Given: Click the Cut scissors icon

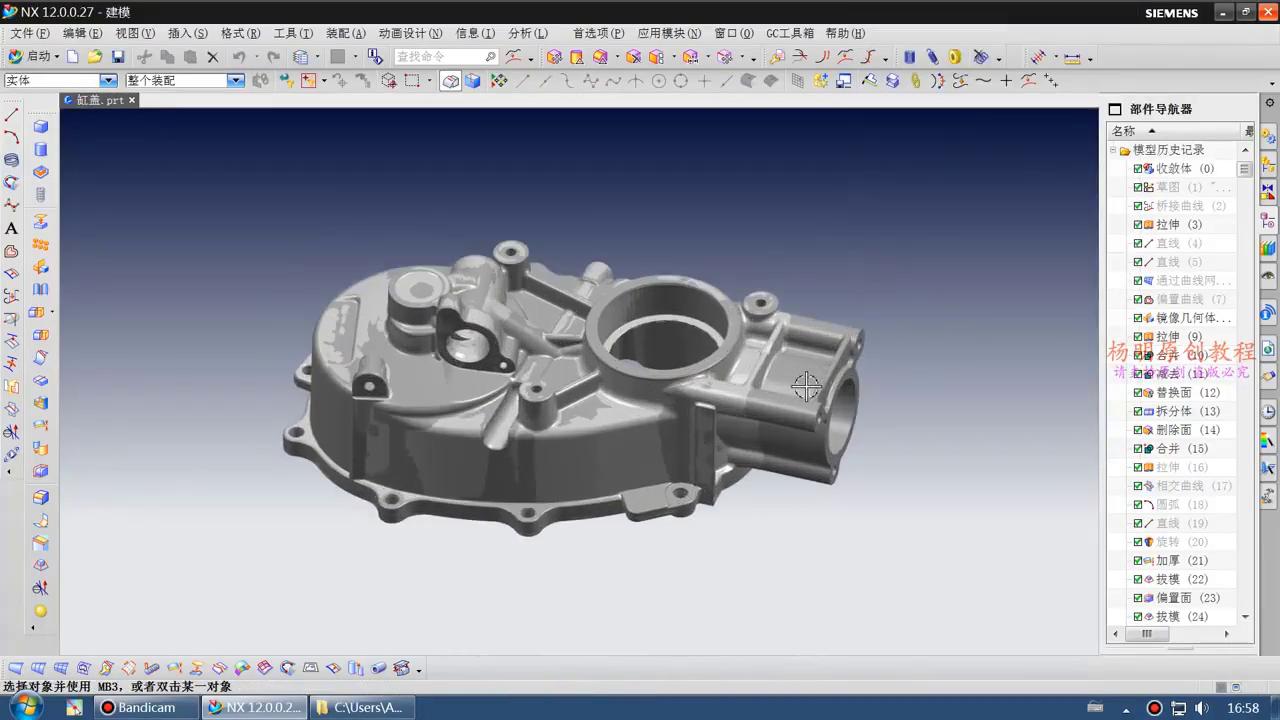Looking at the screenshot, I should click(x=145, y=57).
